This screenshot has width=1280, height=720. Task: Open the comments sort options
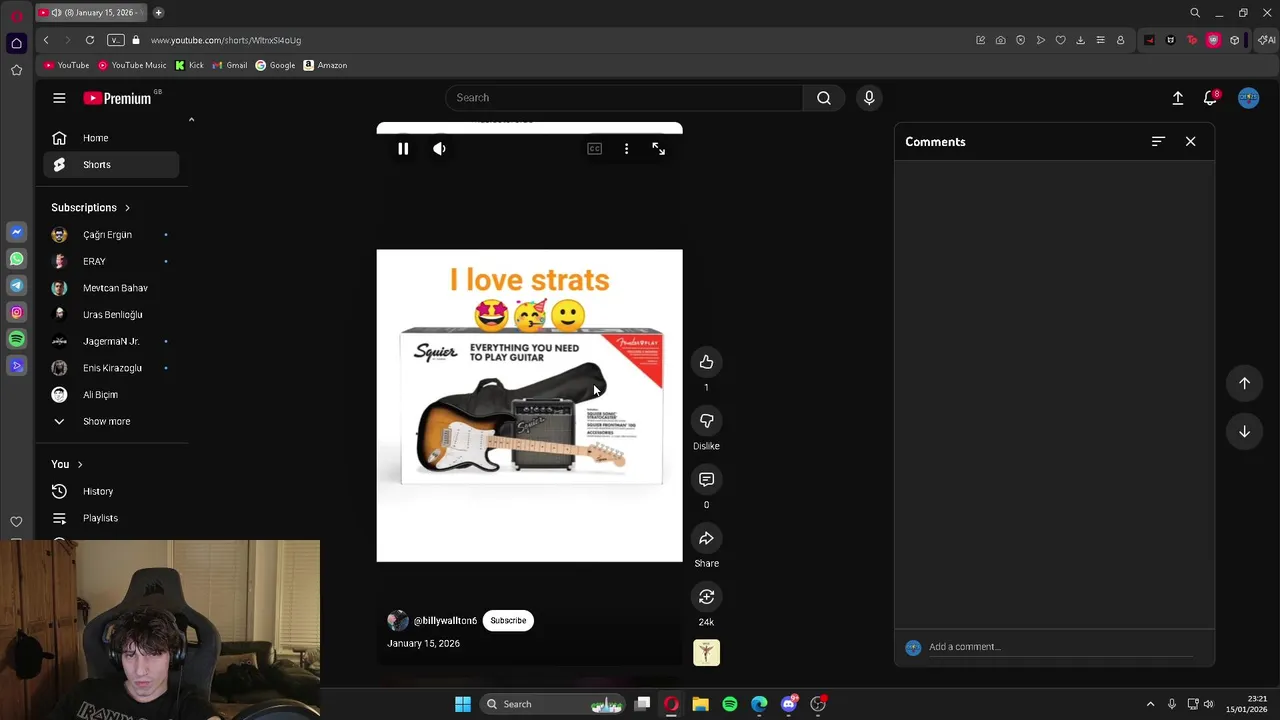click(x=1158, y=142)
